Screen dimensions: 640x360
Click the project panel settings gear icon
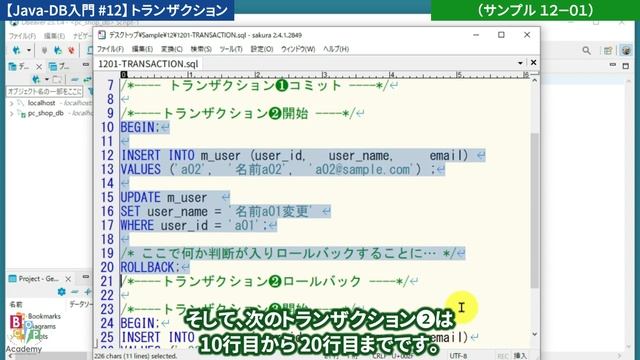(x=62, y=292)
